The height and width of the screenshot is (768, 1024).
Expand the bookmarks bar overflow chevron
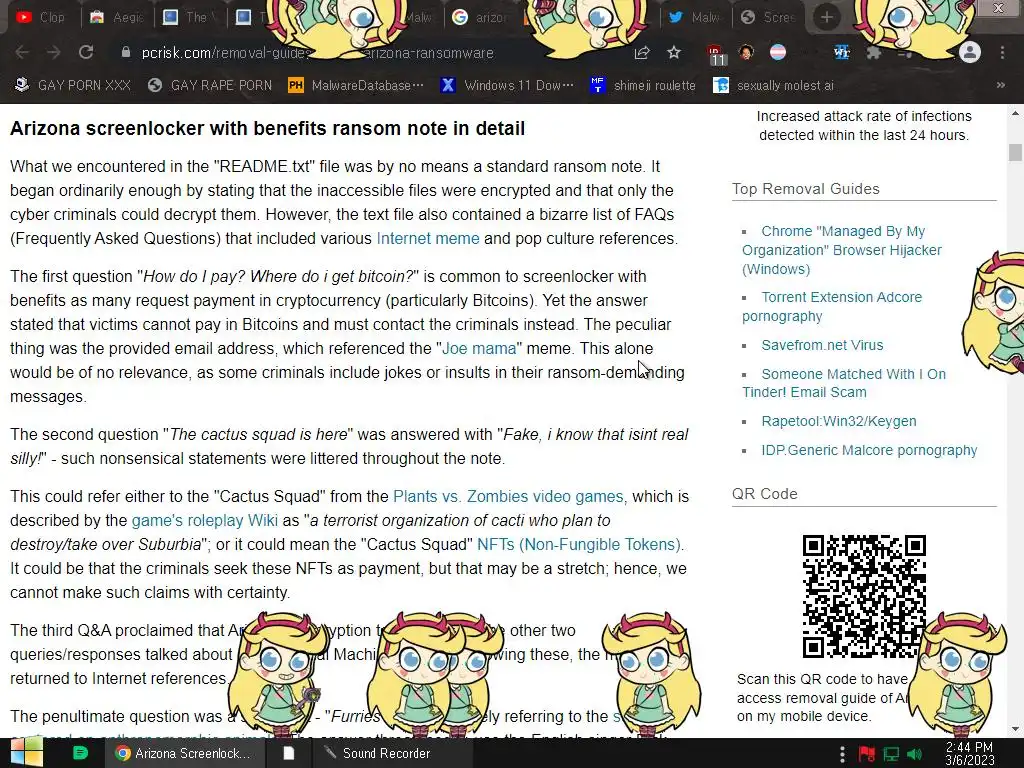(x=1000, y=85)
